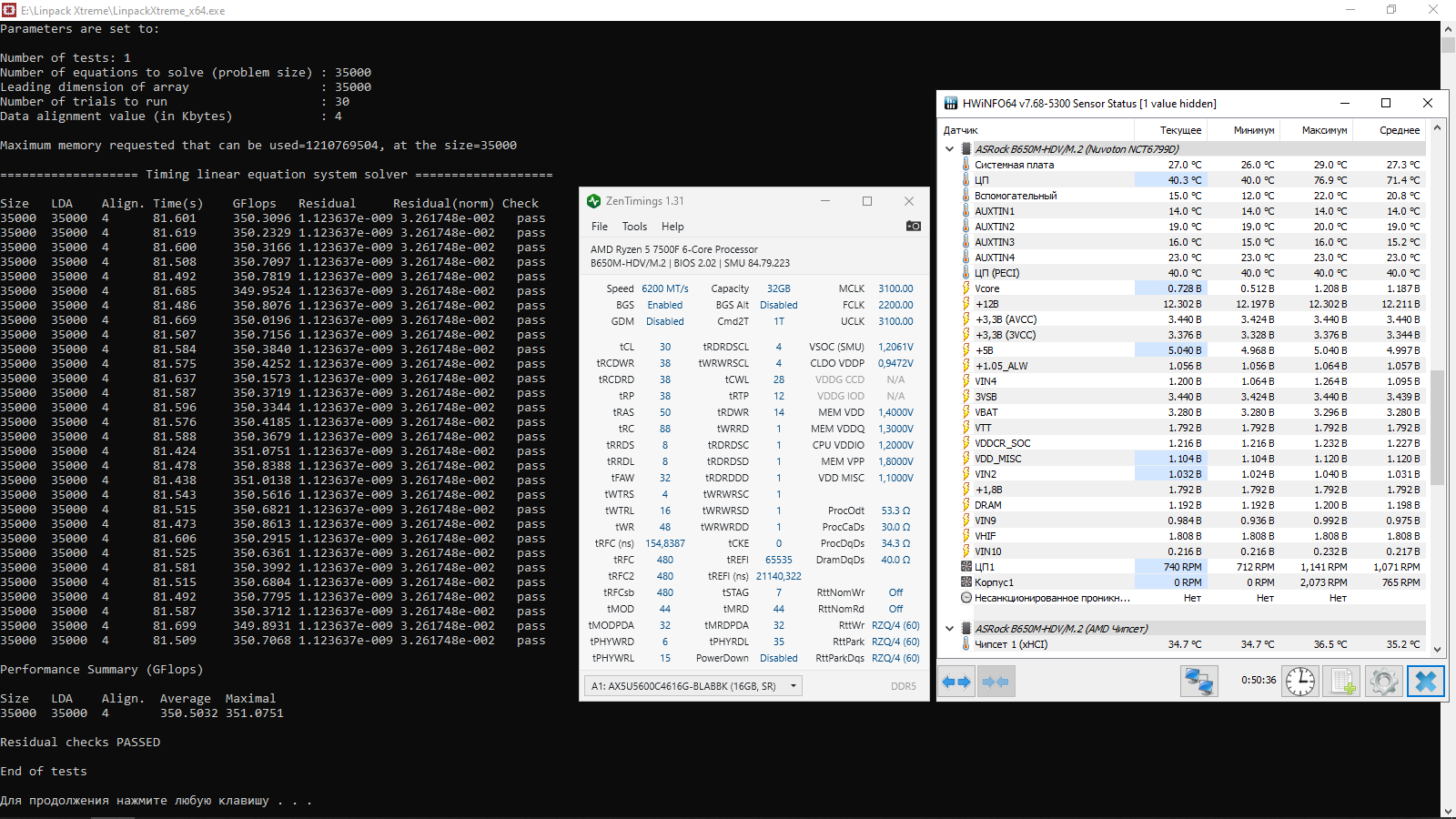
Task: Start logging with the sheet plus icon
Action: 1342,681
